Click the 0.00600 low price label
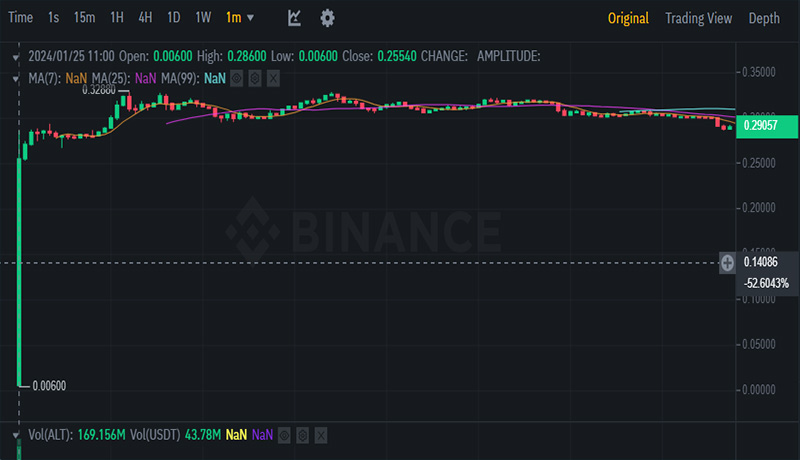 click(x=49, y=386)
